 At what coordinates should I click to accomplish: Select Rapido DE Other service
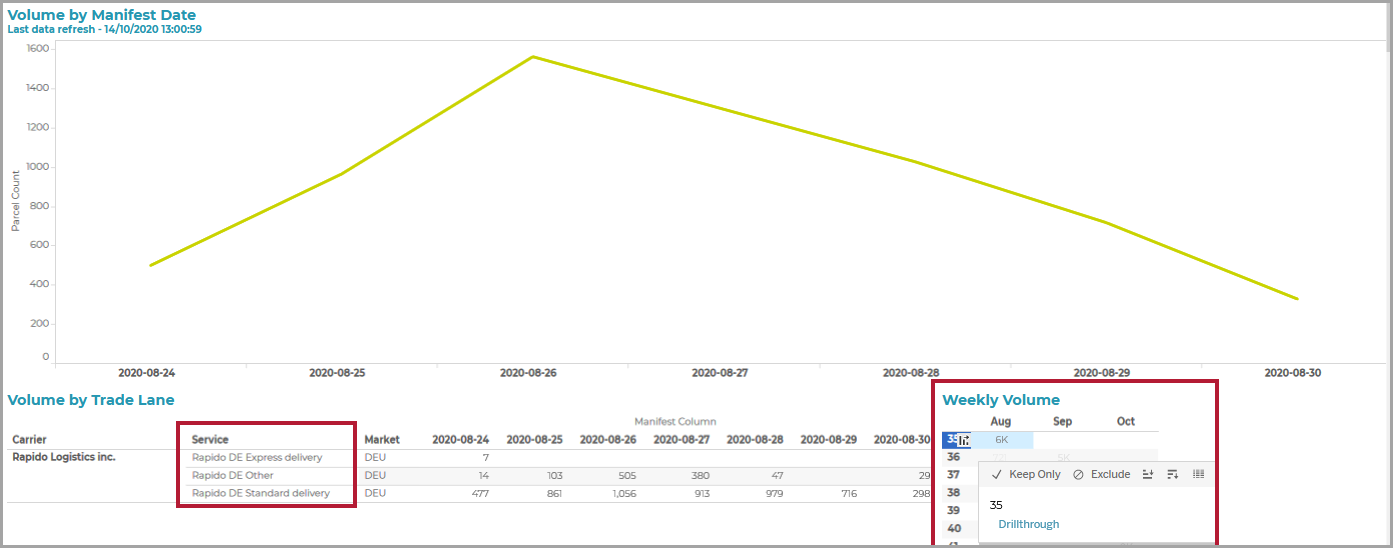tap(232, 475)
